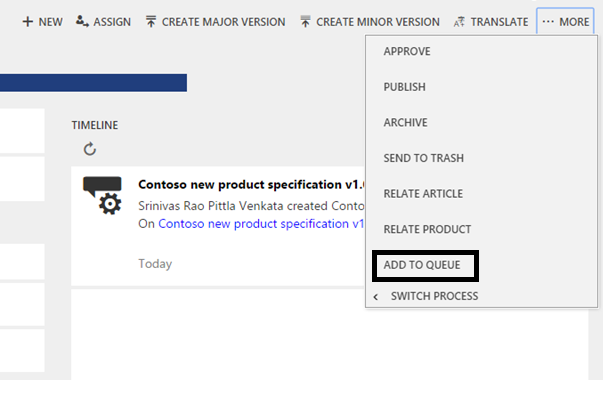Viewport: 603px width, 397px height.
Task: Click the Create Minor Version arrow icon
Action: tap(305, 22)
